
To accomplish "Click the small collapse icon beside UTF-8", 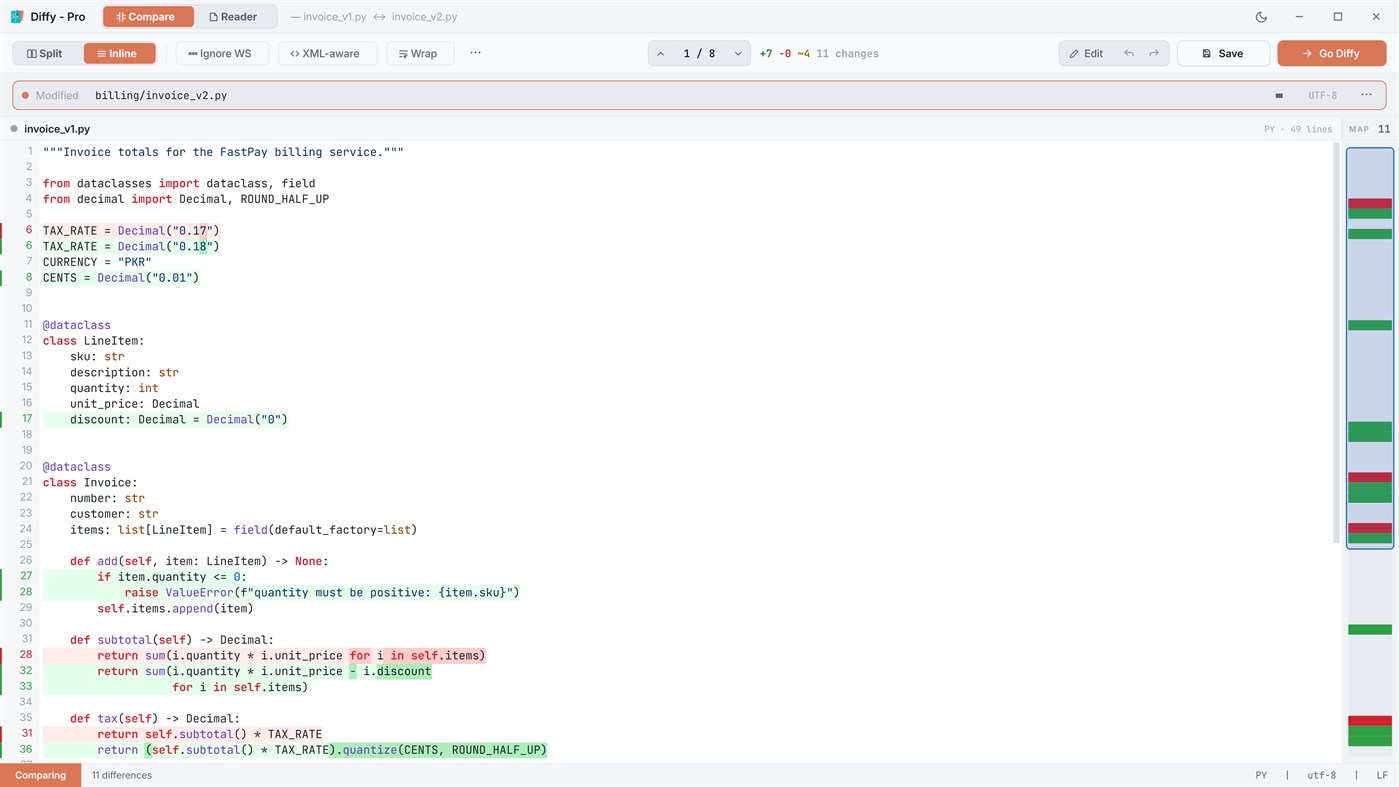I will (1279, 96).
